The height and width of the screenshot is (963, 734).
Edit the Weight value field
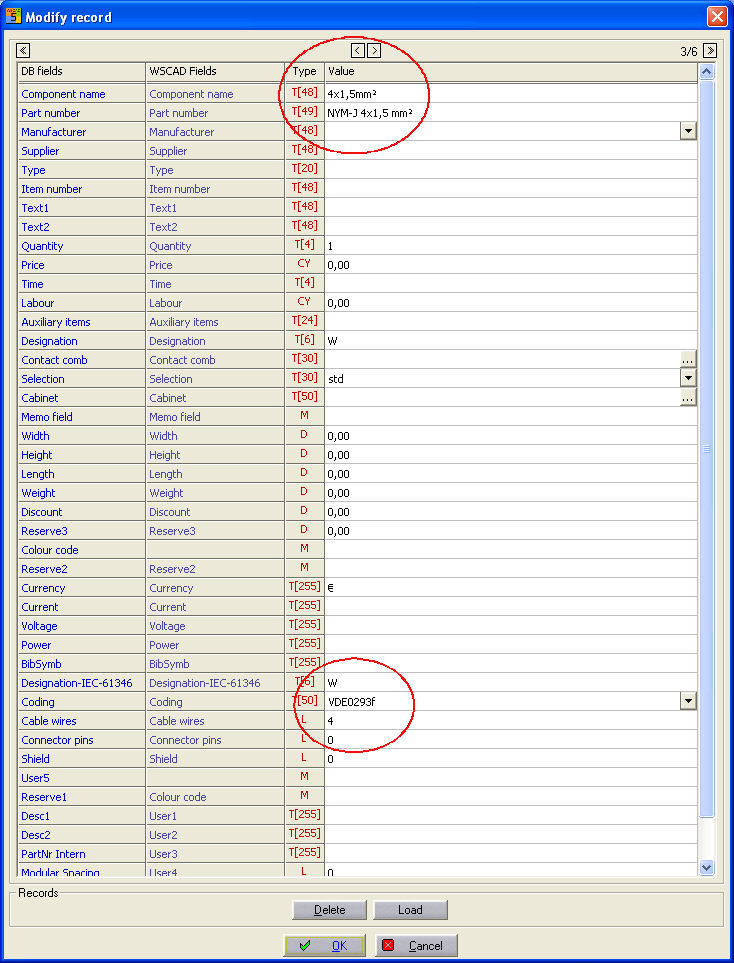(x=511, y=493)
